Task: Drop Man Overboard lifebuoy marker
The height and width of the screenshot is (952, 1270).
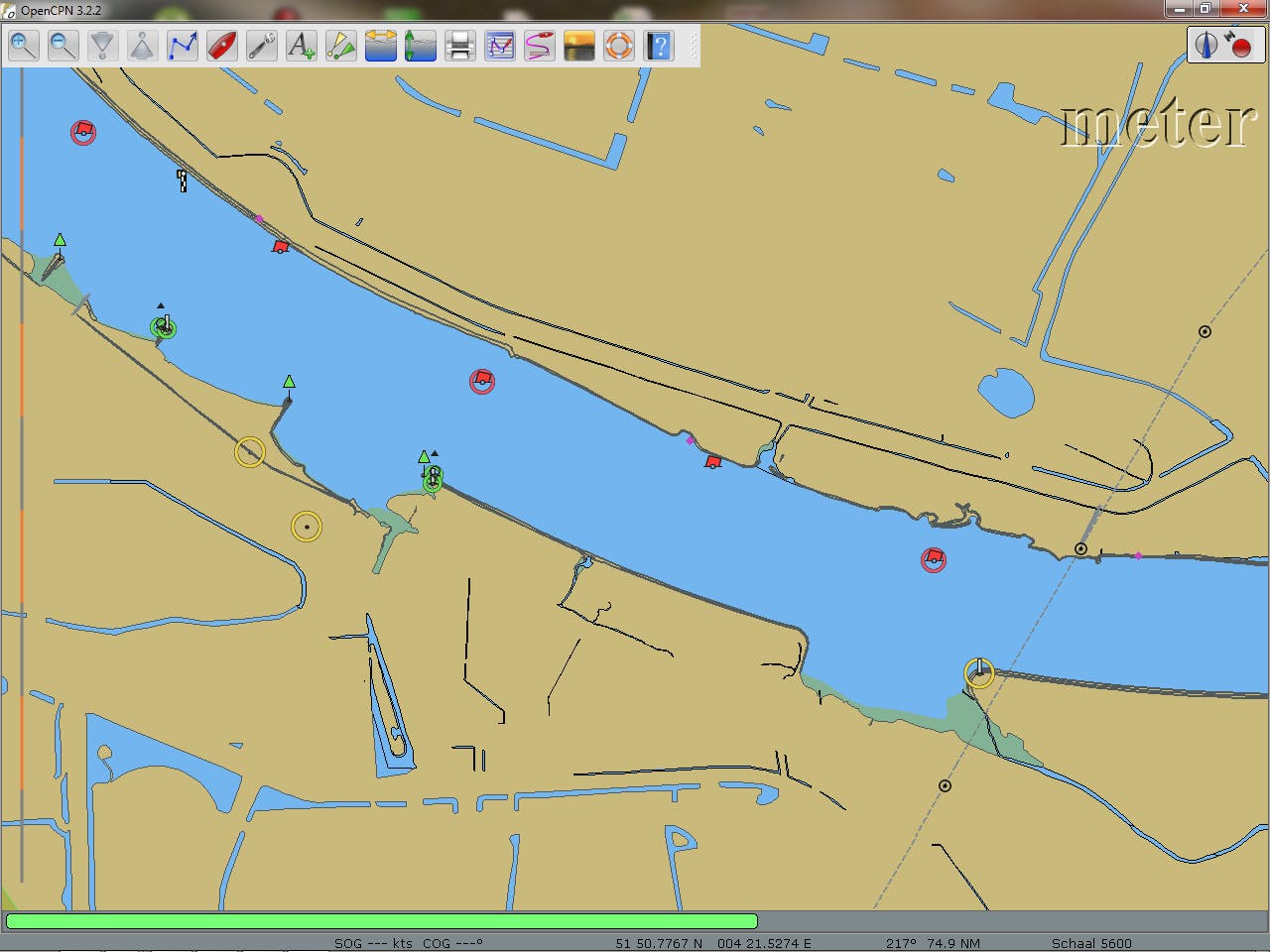Action: tap(619, 46)
